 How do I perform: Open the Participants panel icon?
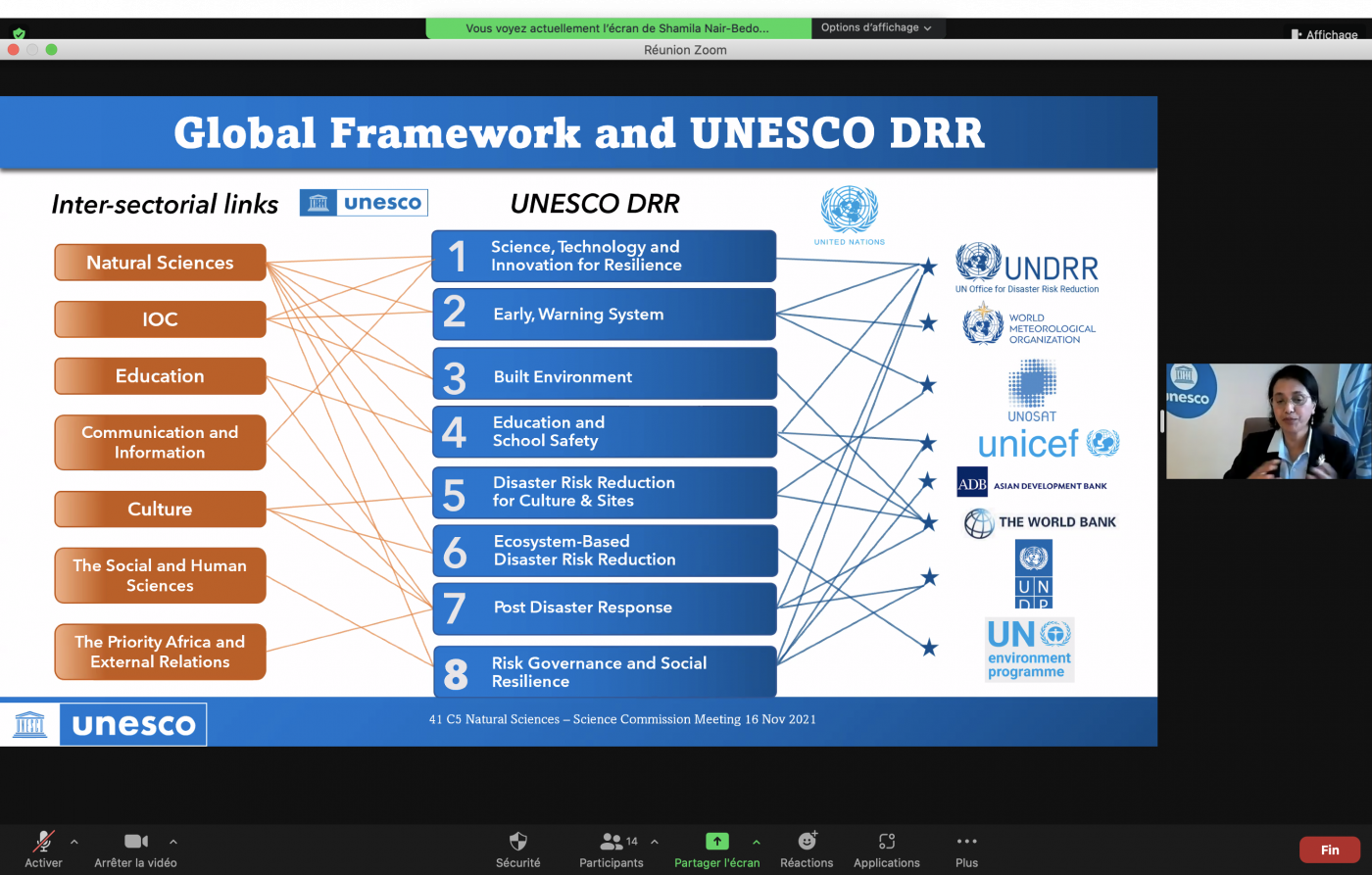coord(612,842)
